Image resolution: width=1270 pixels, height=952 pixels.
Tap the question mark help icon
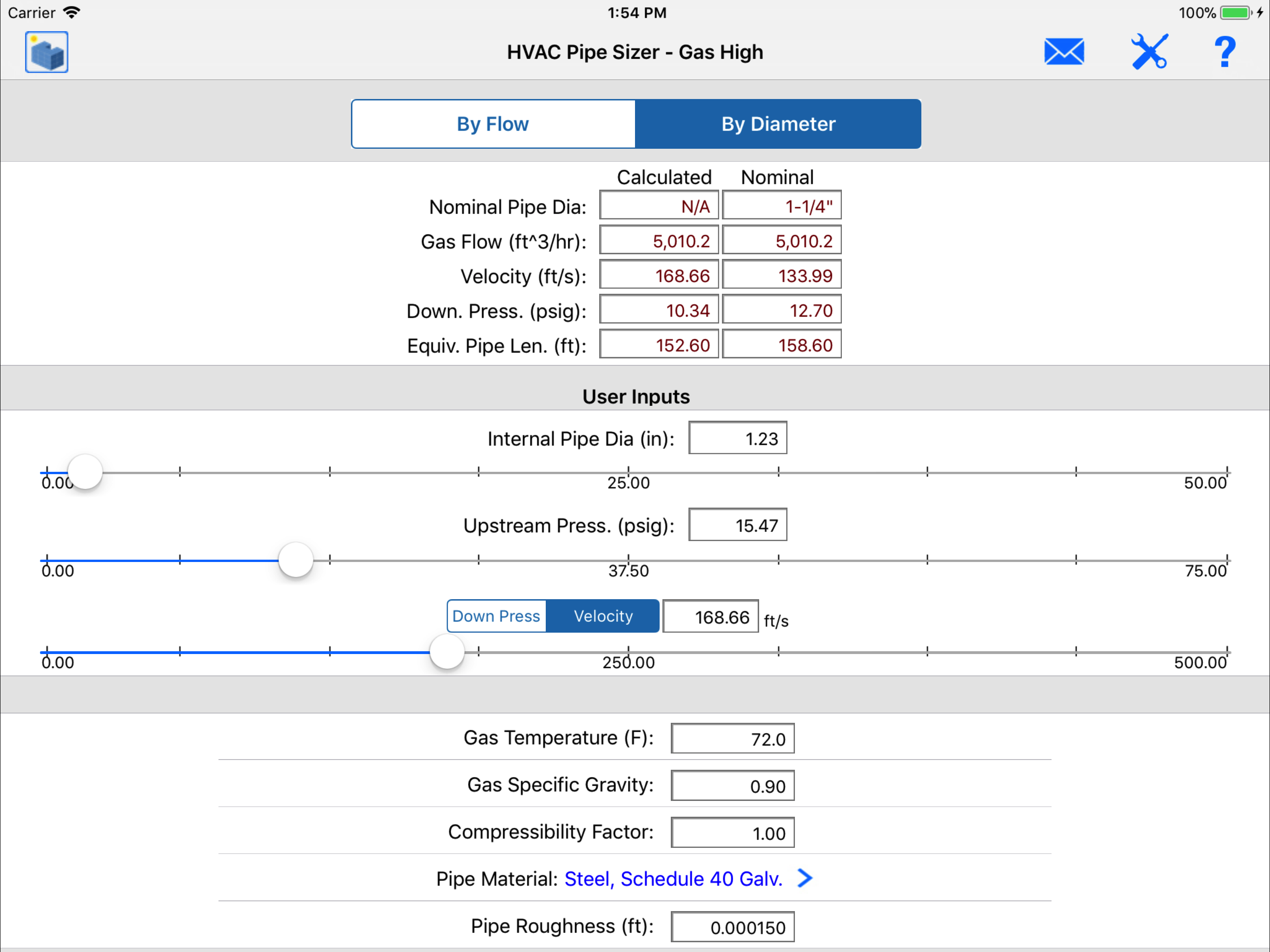1224,52
